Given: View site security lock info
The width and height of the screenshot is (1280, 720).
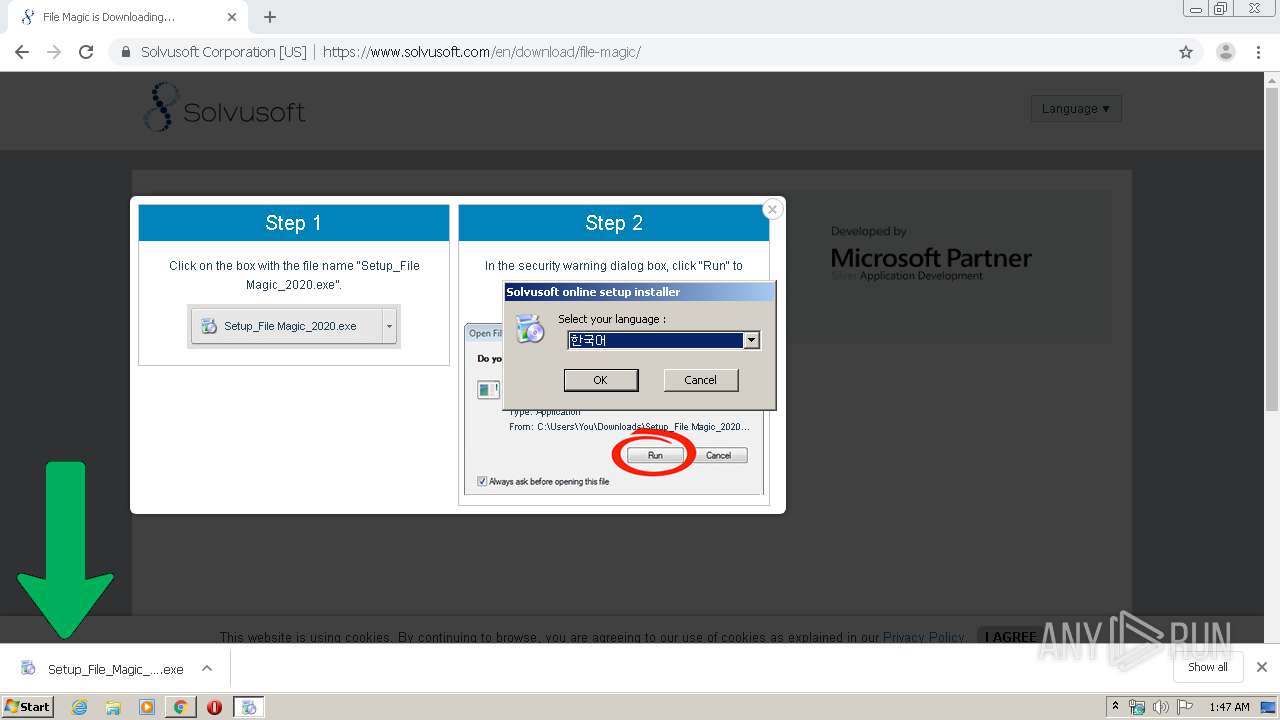Looking at the screenshot, I should click(126, 52).
